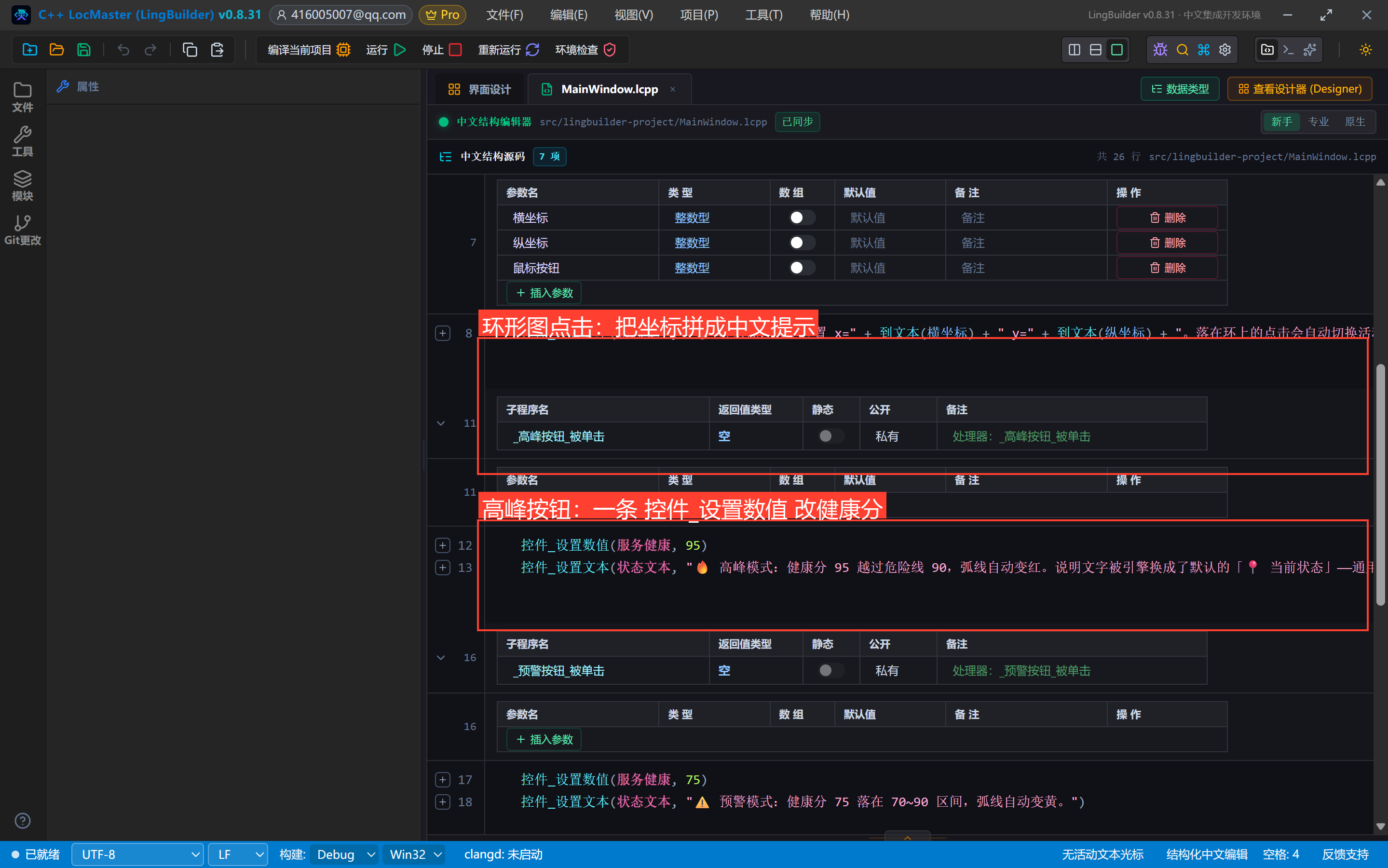Click the copy icon in toolbar
1388x868 pixels.
190,50
